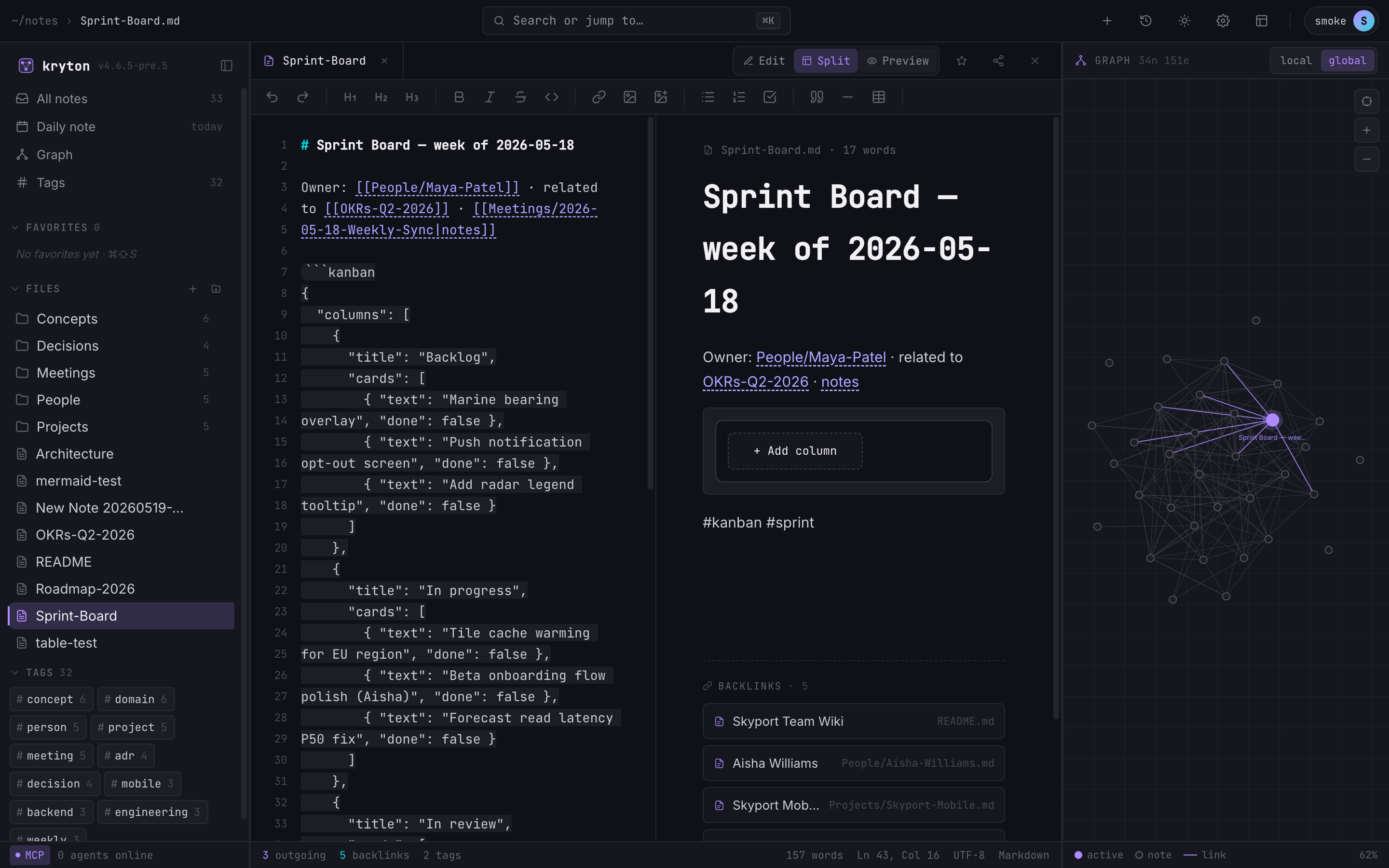Open settings gear in top bar
The width and height of the screenshot is (1389, 868).
tap(1223, 21)
